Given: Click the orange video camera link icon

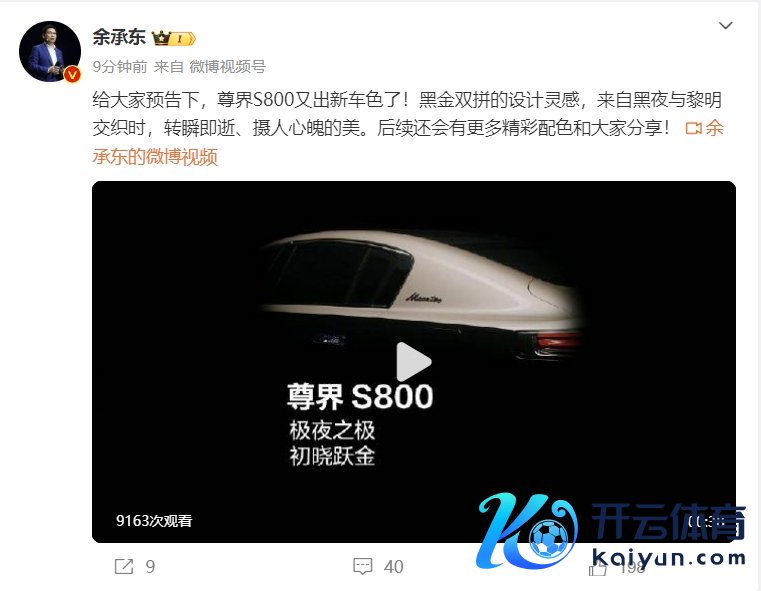Looking at the screenshot, I should click(x=694, y=128).
